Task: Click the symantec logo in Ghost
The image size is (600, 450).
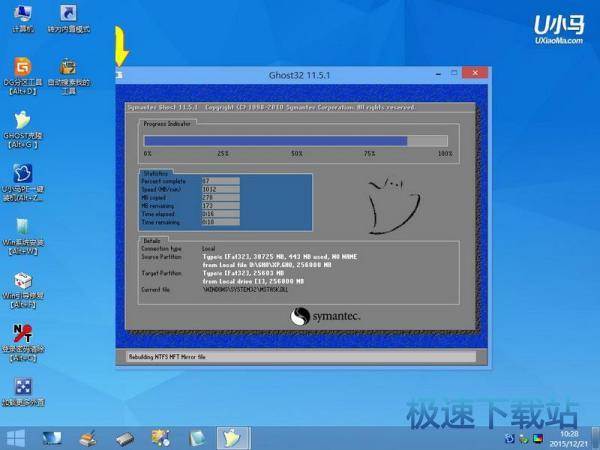Action: point(325,316)
